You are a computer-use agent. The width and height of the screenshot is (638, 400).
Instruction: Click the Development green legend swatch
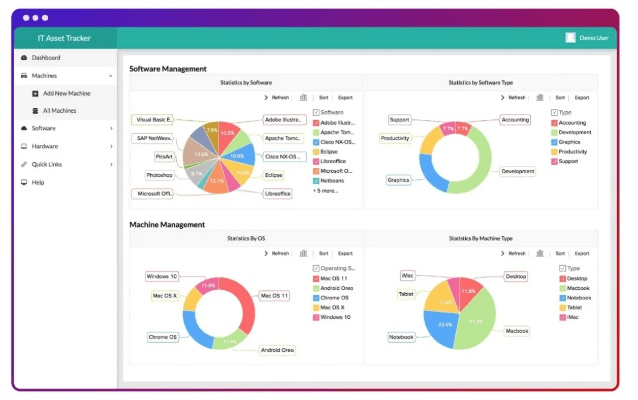pos(554,132)
